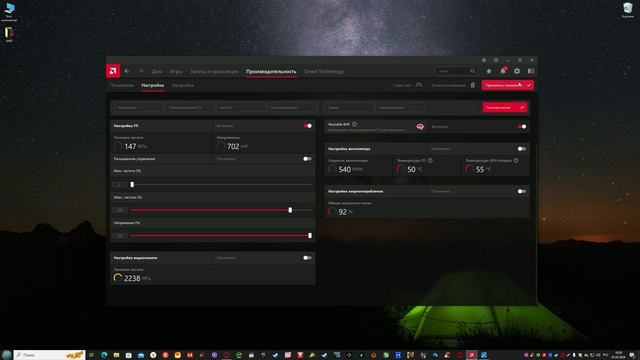Select the second tuning preset button
This screenshot has width=640, height=360.
tap(189, 108)
